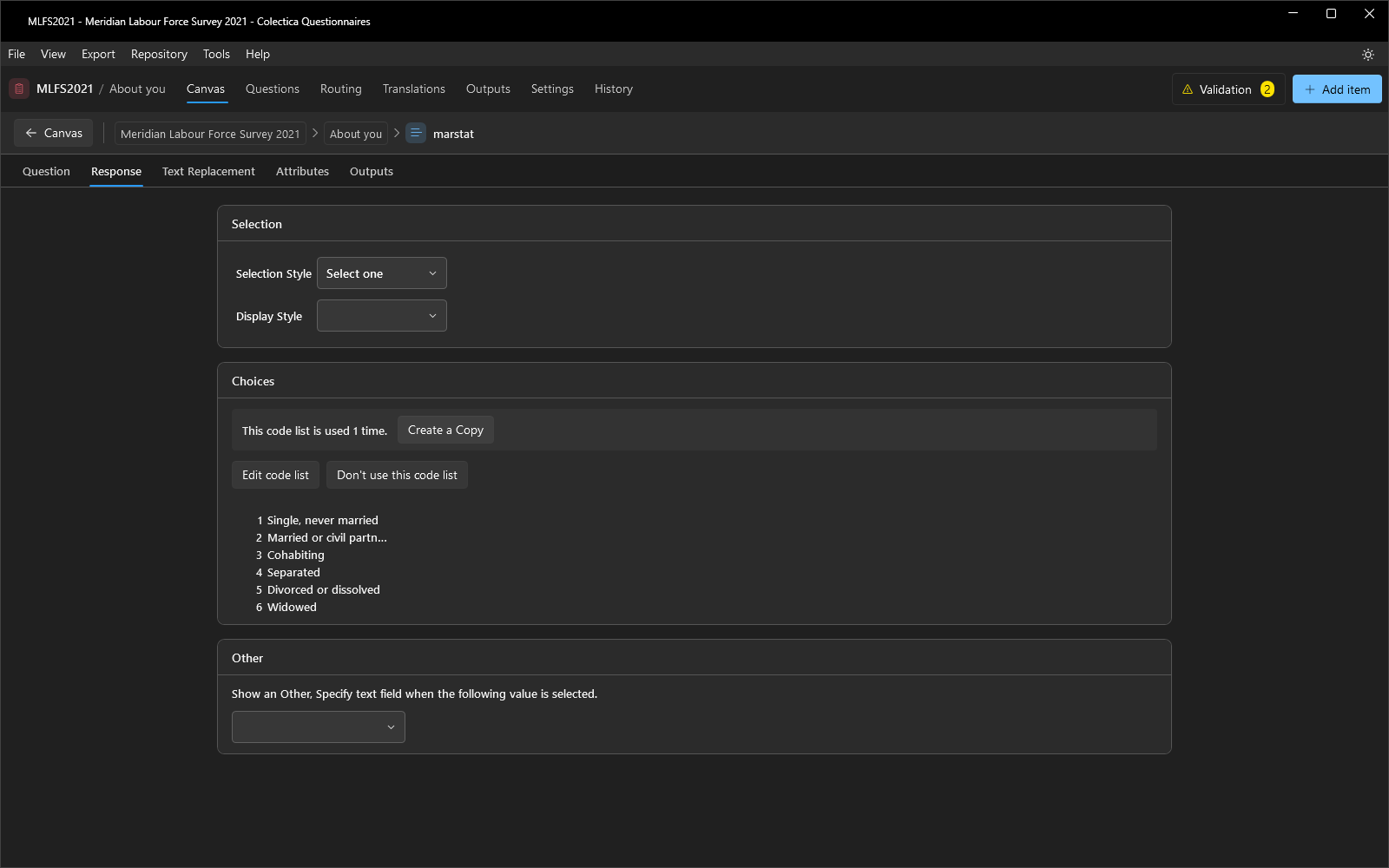
Task: Select the 'Widowed' choice row
Action: (x=286, y=607)
